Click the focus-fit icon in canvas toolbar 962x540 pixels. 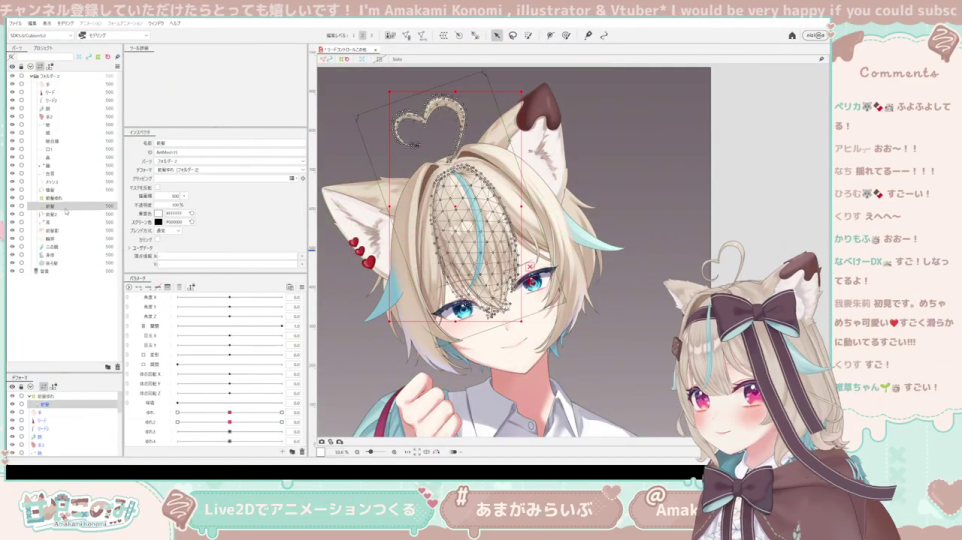(x=362, y=59)
